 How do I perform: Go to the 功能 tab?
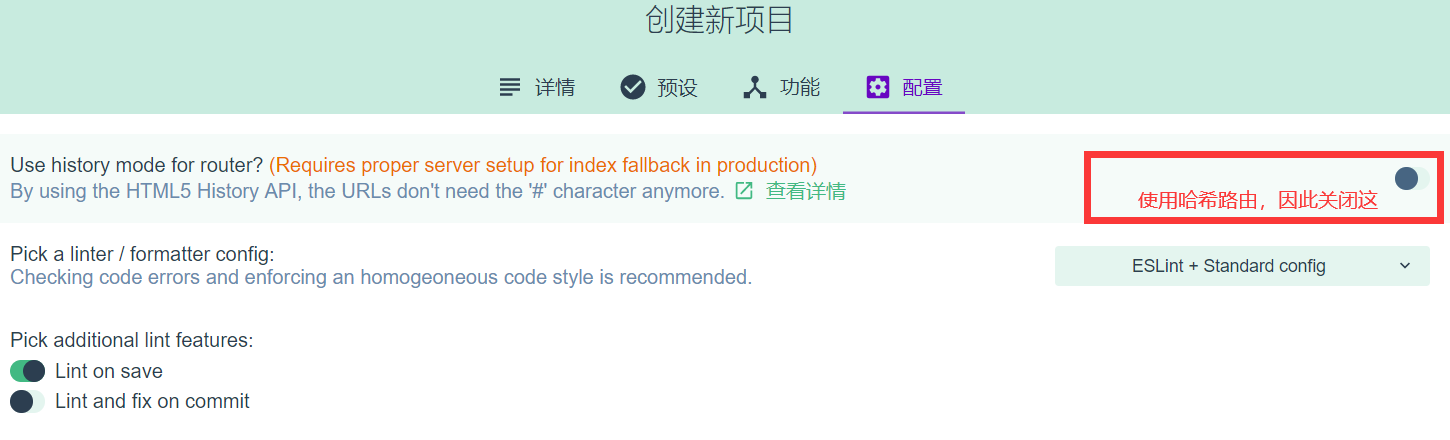click(800, 87)
